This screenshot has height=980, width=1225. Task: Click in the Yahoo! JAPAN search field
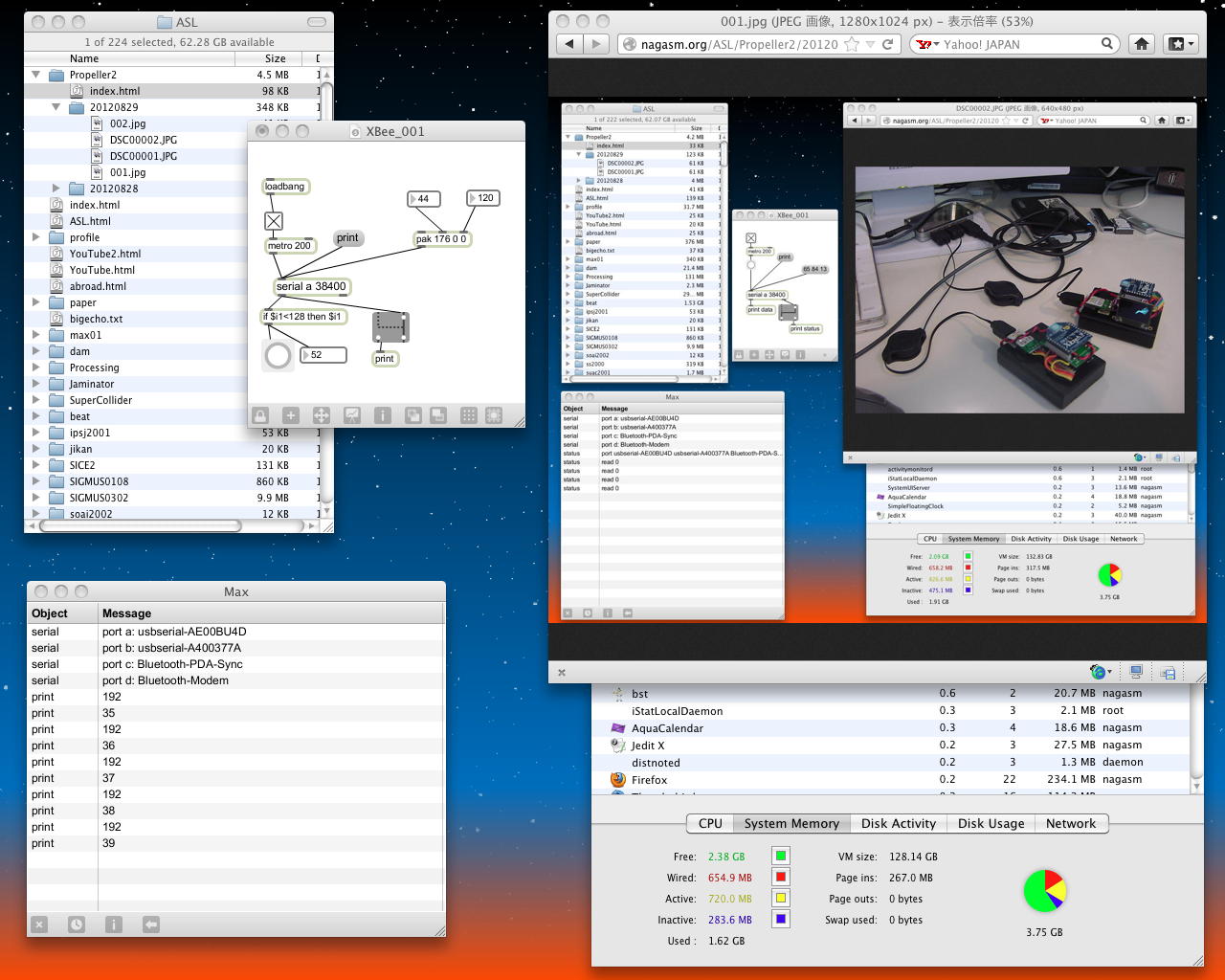[1019, 44]
